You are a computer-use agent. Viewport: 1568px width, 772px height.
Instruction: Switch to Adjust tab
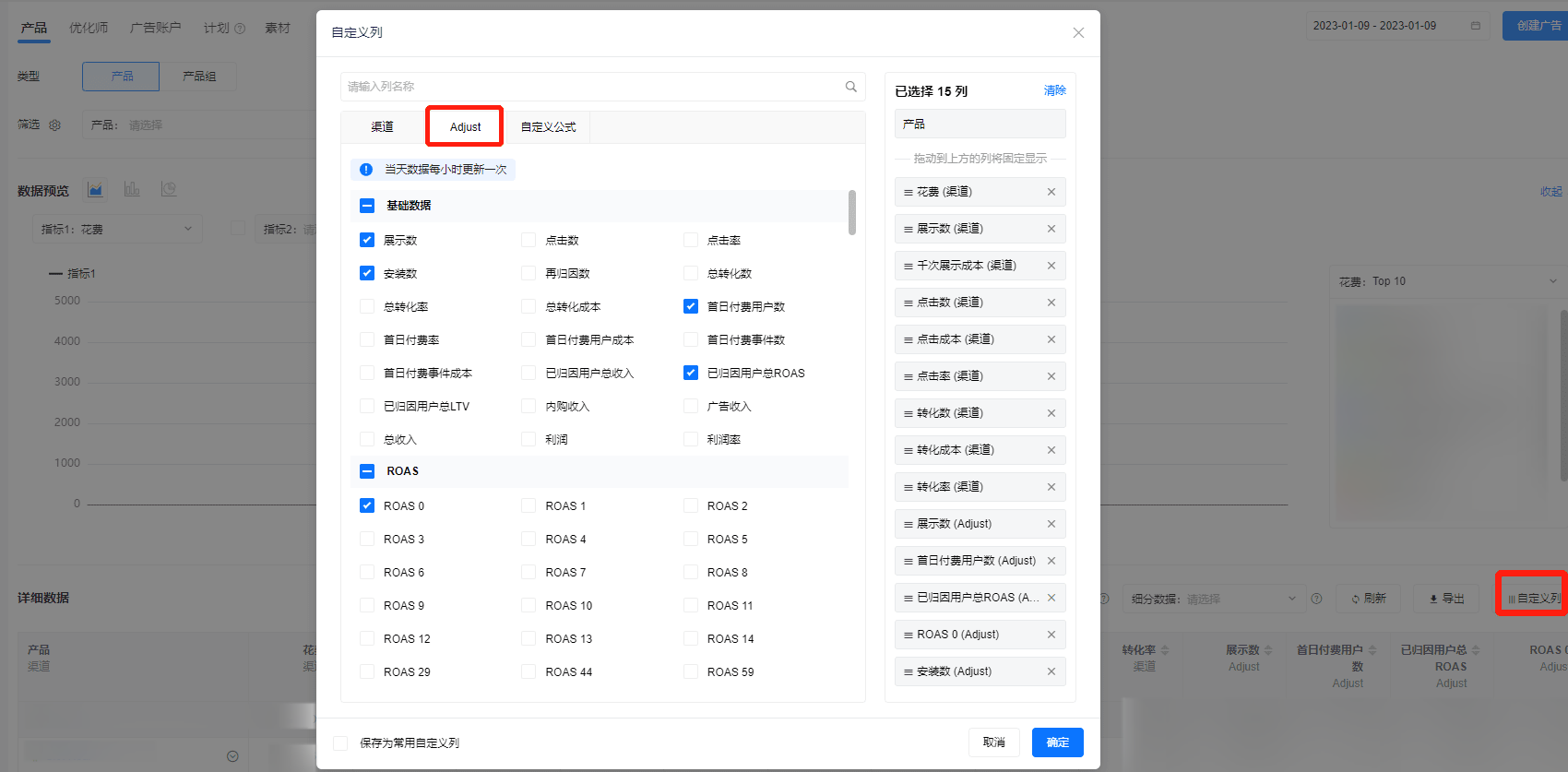pos(465,127)
